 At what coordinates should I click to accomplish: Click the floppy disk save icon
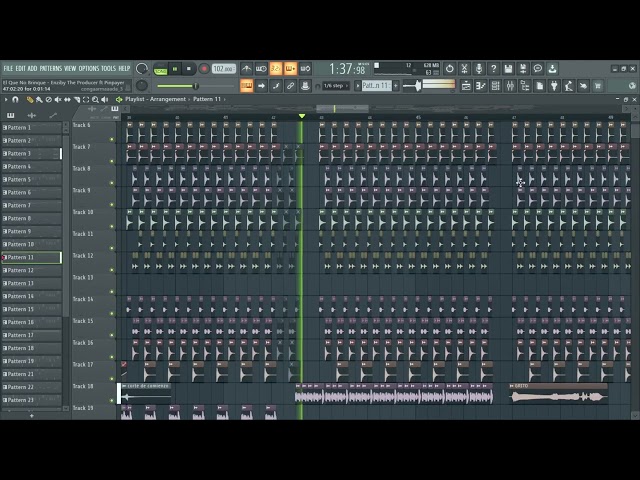tap(508, 69)
